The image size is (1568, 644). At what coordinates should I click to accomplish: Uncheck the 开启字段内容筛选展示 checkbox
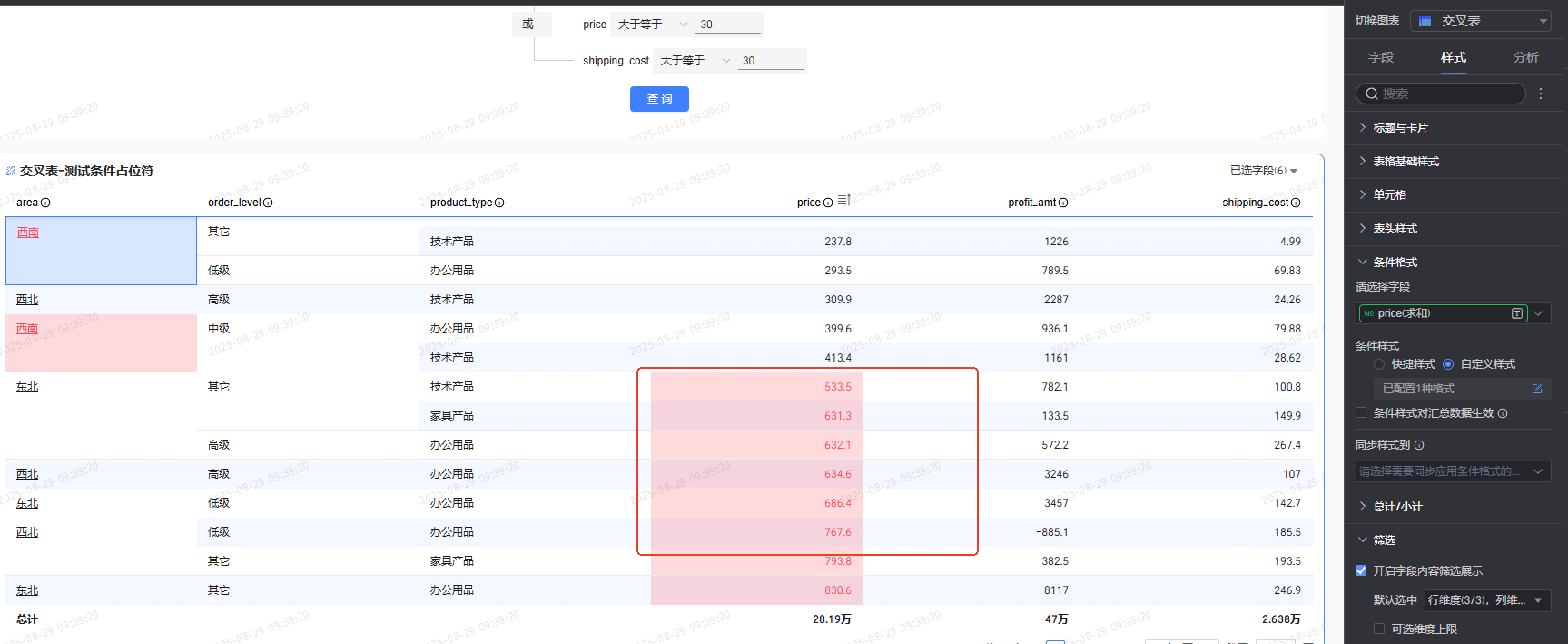point(1361,570)
